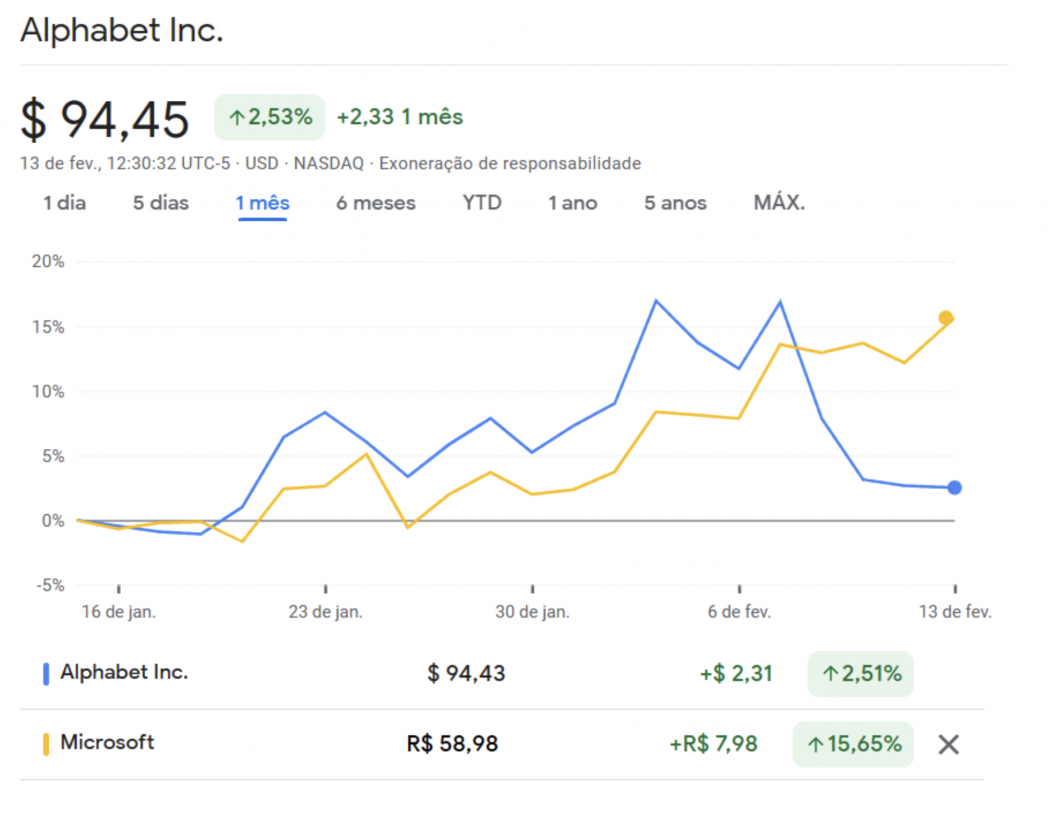This screenshot has height=815, width=1055.
Task: Switch to the 5 dias tab
Action: (x=160, y=203)
